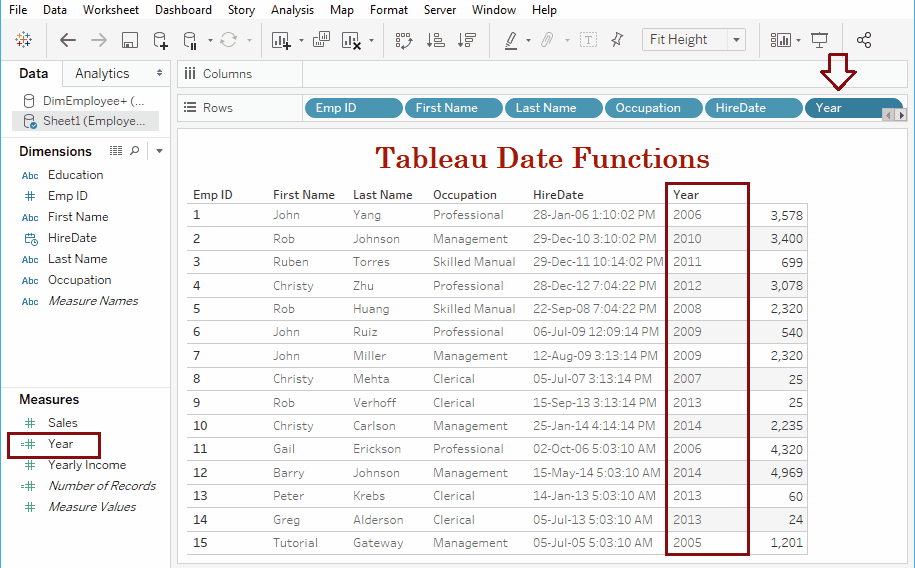Click the Occupation pill on Rows
Image resolution: width=915 pixels, height=568 pixels.
tap(654, 108)
